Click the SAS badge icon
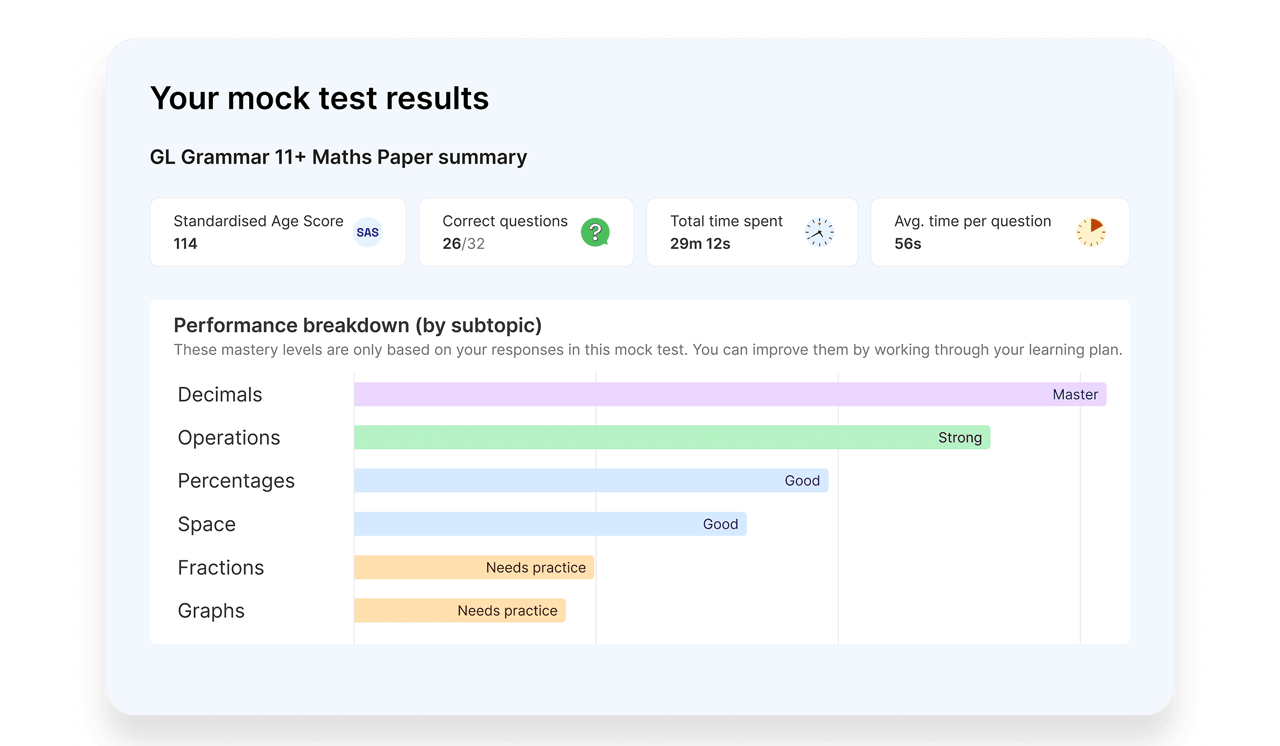Viewport: 1280px width, 746px height. pos(368,233)
